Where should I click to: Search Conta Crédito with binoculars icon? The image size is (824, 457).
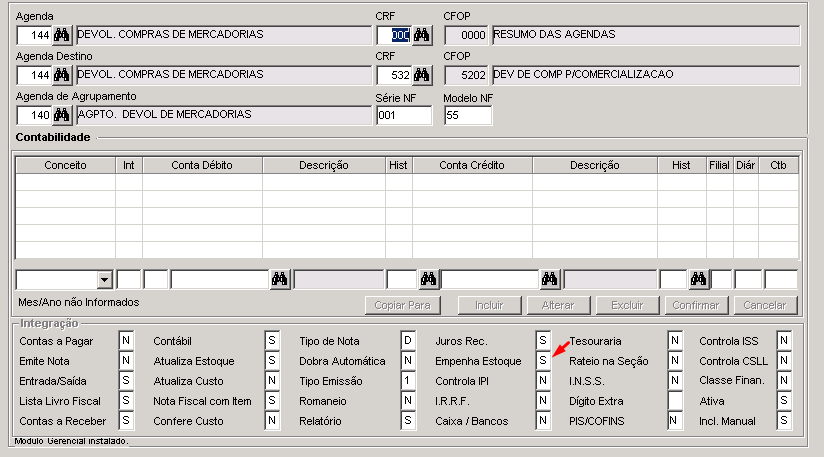tap(549, 279)
